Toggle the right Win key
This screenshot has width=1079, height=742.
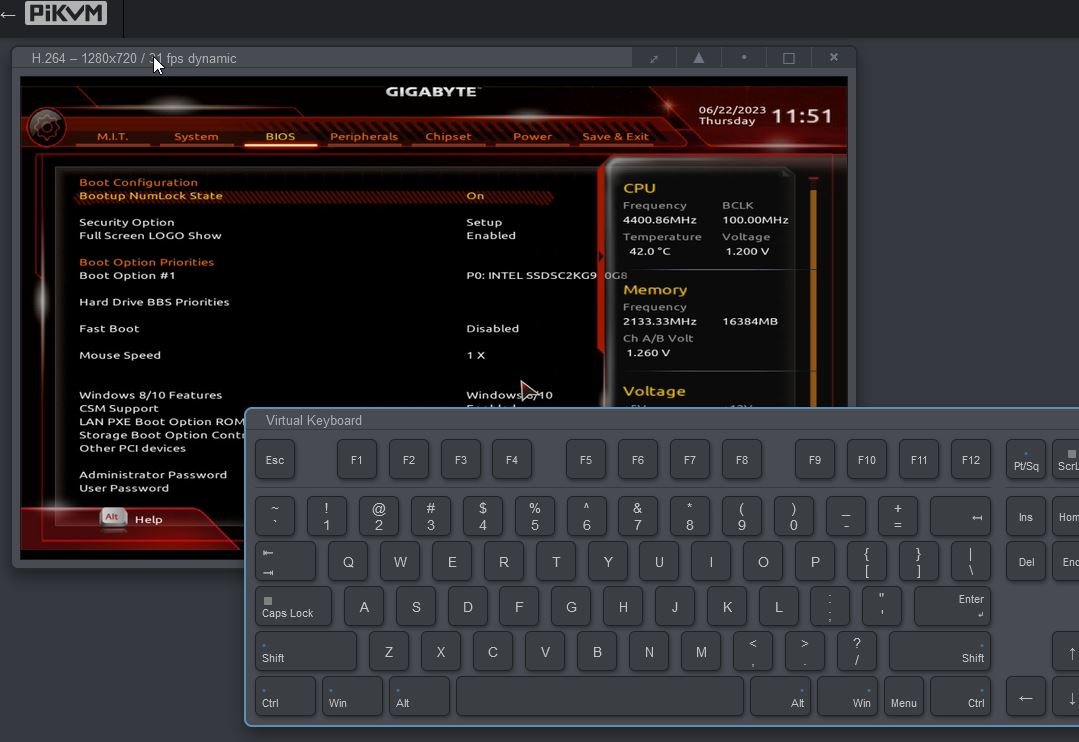tap(848, 697)
